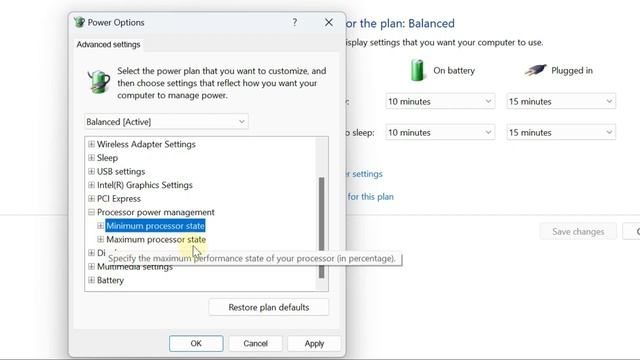Viewport: 640px width, 360px height.
Task: Click restore defaults for this plan link
Action: [x=370, y=197]
